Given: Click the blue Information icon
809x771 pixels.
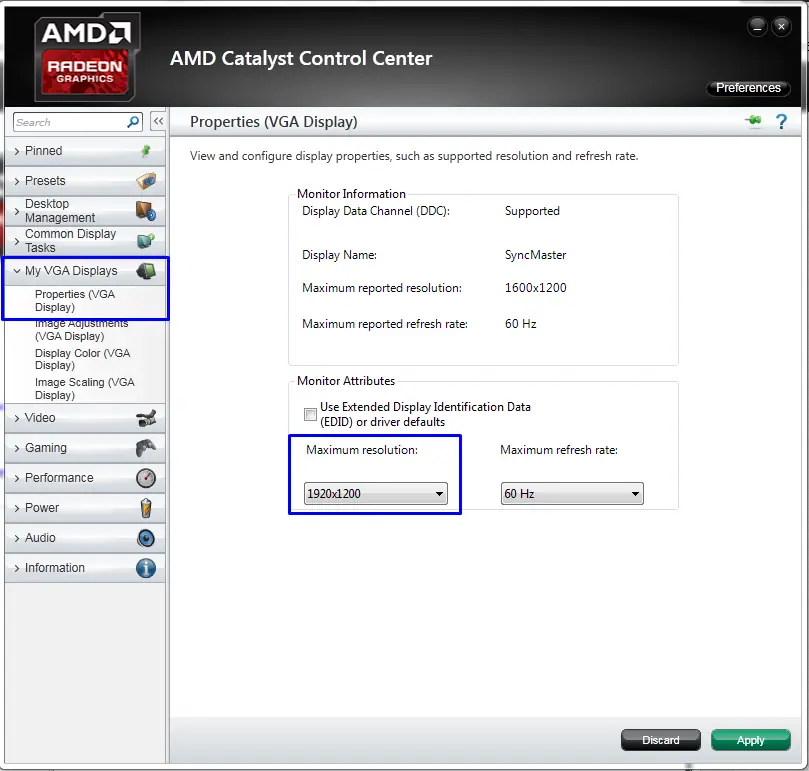Looking at the screenshot, I should point(146,568).
